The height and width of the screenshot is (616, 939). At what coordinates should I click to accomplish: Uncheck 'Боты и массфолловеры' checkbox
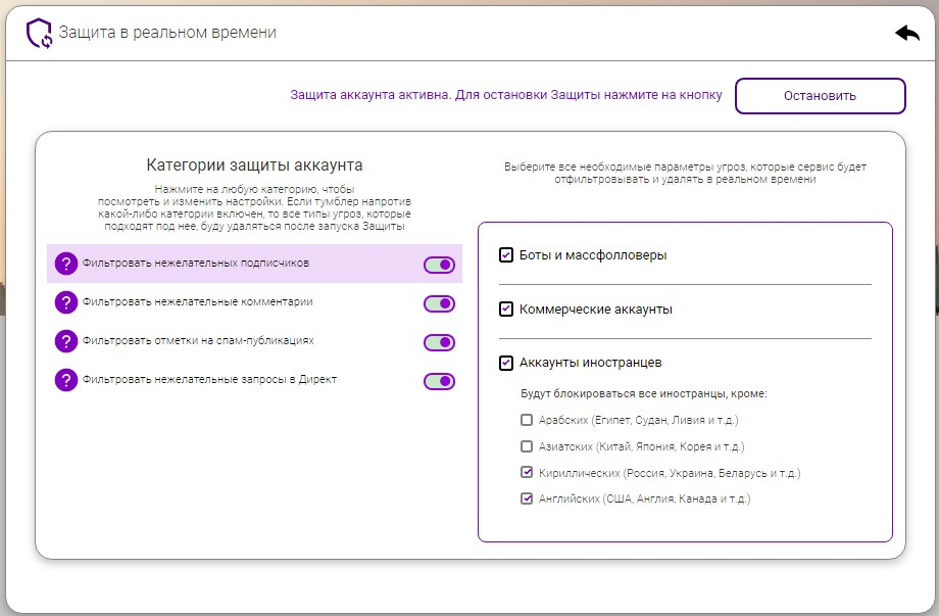pyautogui.click(x=506, y=256)
